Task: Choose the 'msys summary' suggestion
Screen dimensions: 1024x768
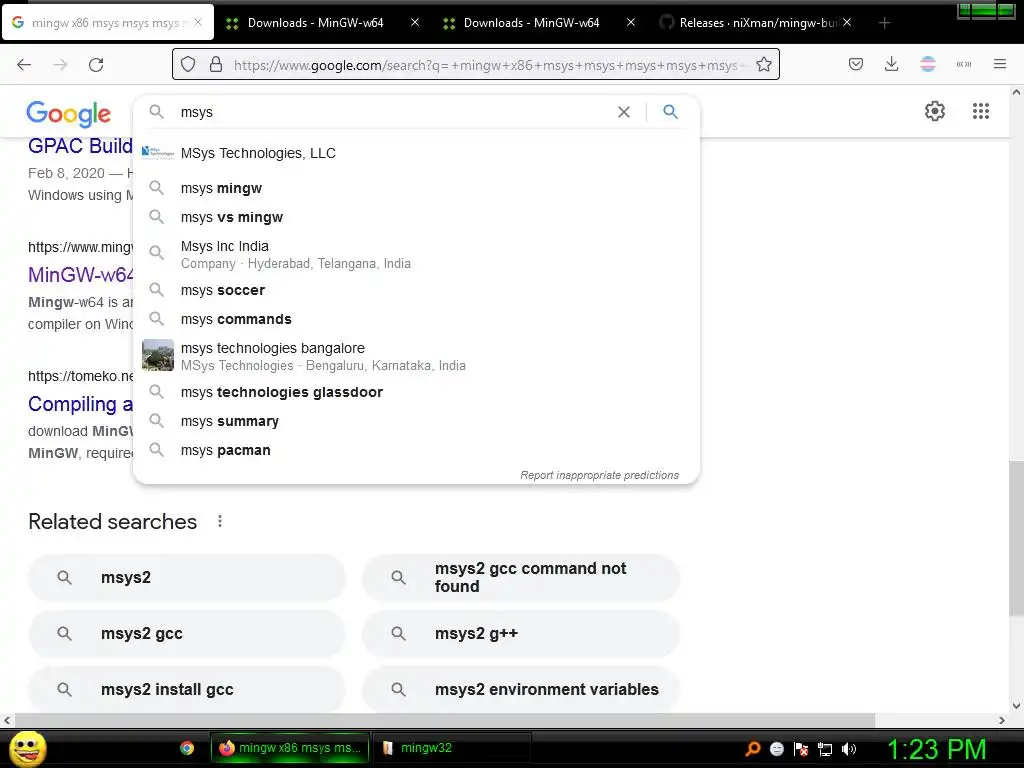Action: click(x=416, y=421)
